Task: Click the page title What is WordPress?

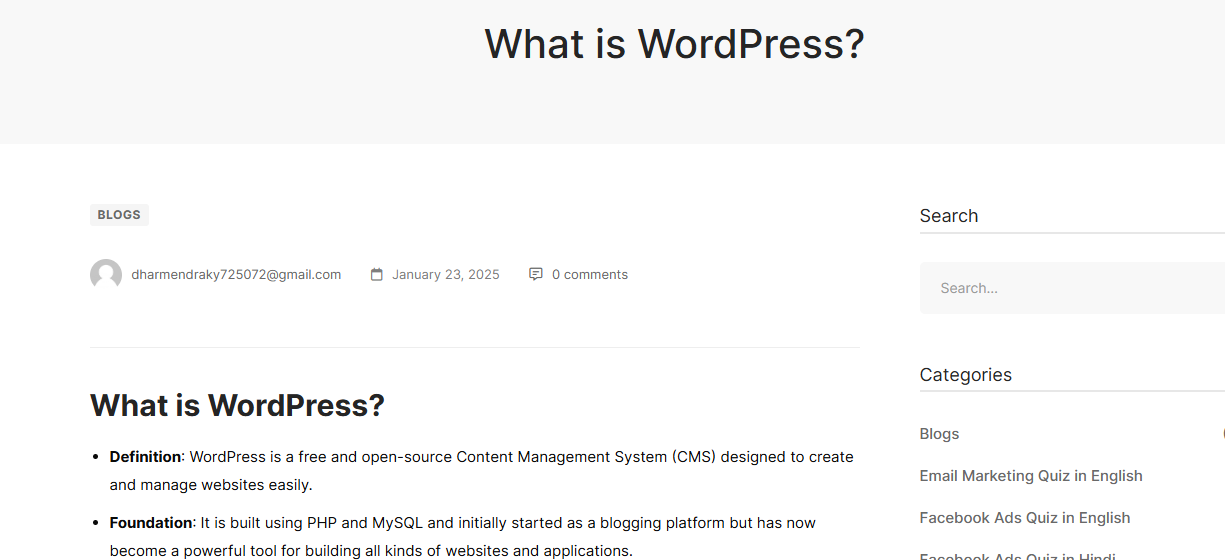Action: coord(674,44)
